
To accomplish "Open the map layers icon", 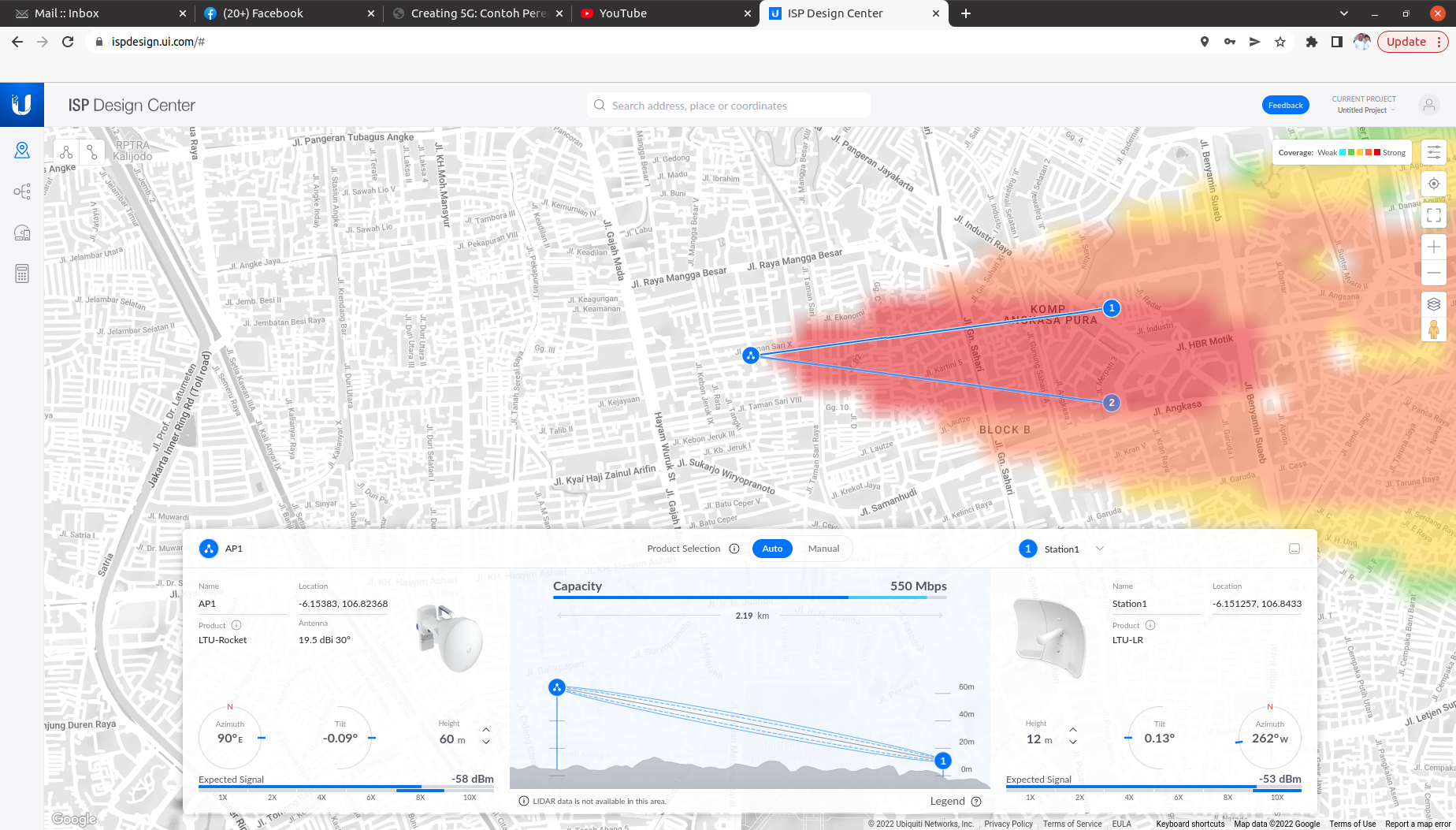I will click(1434, 304).
